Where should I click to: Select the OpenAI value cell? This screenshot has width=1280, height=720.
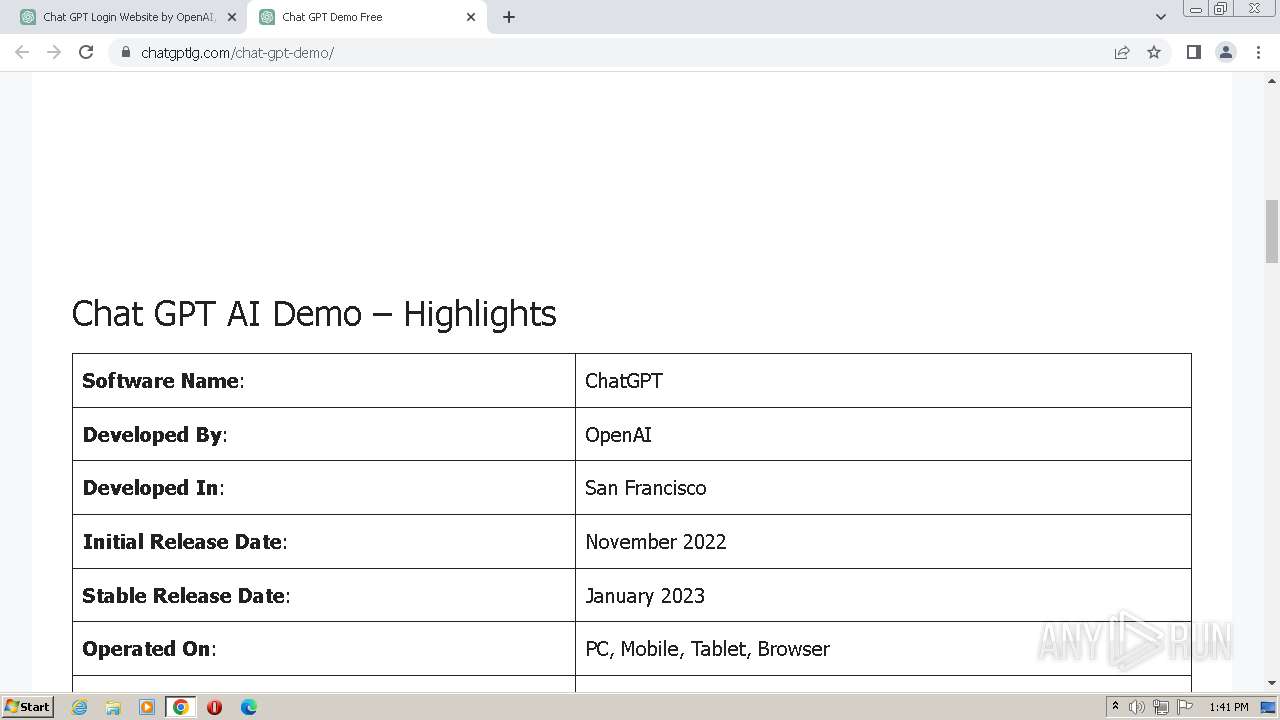pyautogui.click(x=883, y=434)
